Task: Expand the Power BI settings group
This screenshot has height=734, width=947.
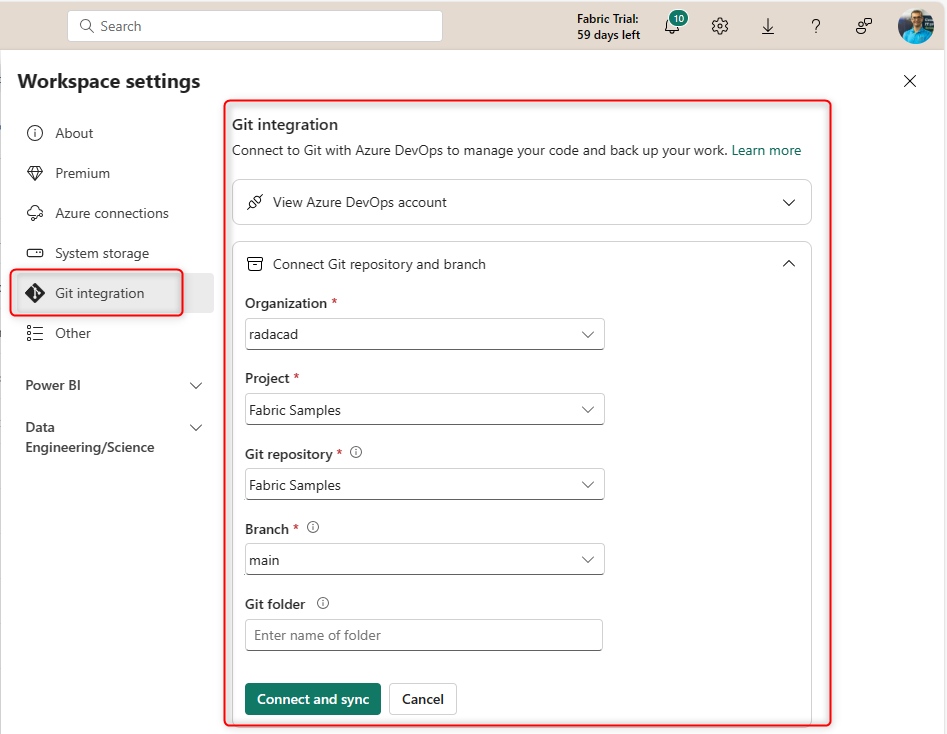Action: 196,386
